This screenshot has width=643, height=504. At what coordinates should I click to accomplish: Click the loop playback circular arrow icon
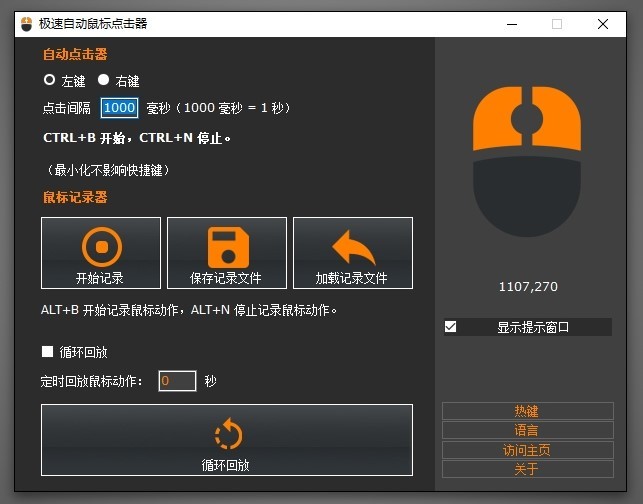[228, 434]
